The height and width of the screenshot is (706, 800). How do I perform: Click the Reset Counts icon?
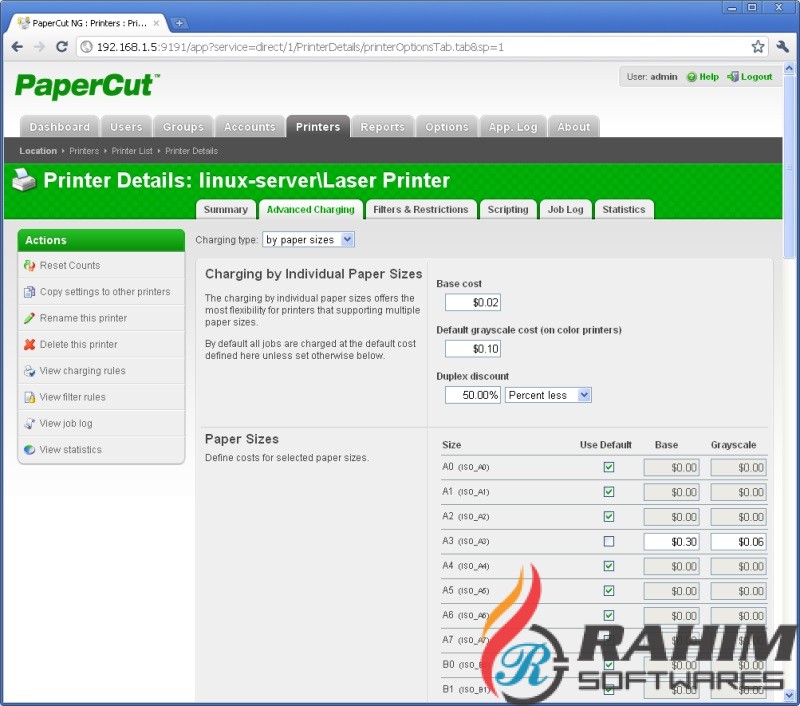(30, 265)
